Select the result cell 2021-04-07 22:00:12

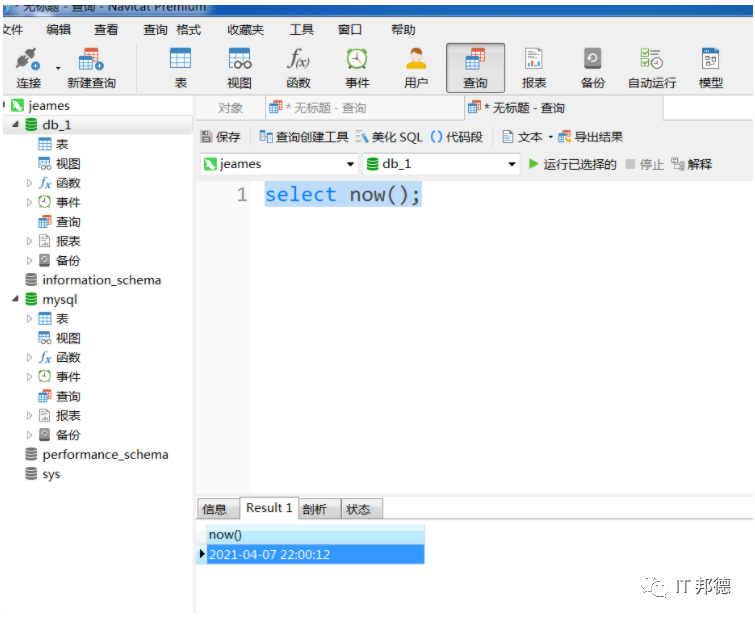[316, 554]
